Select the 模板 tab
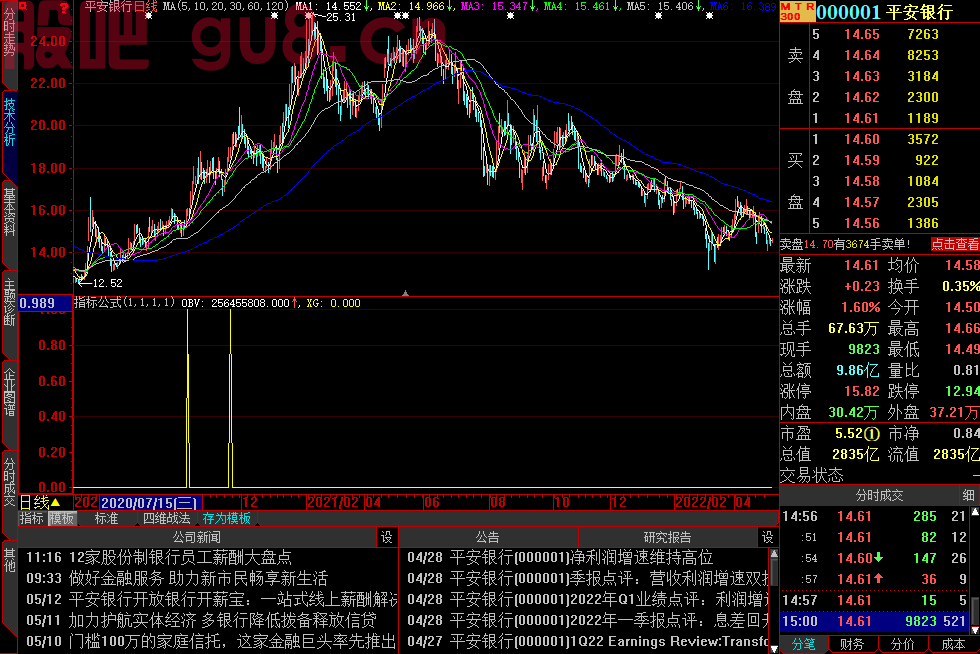This screenshot has height=654, width=980. 62,518
